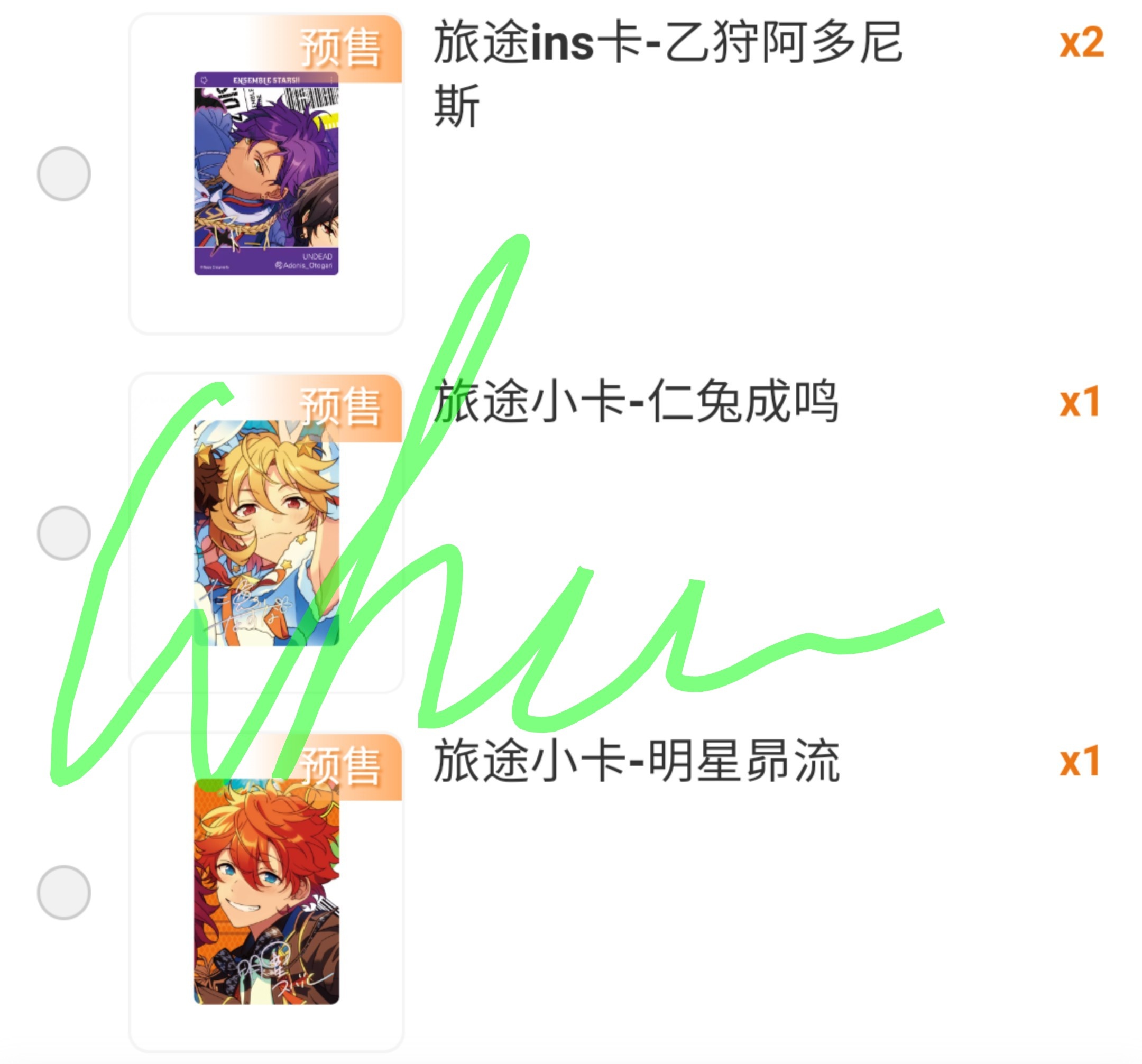Image resolution: width=1142 pixels, height=1064 pixels.
Task: Click the three-dot icon on the ins card header
Action: (331, 80)
